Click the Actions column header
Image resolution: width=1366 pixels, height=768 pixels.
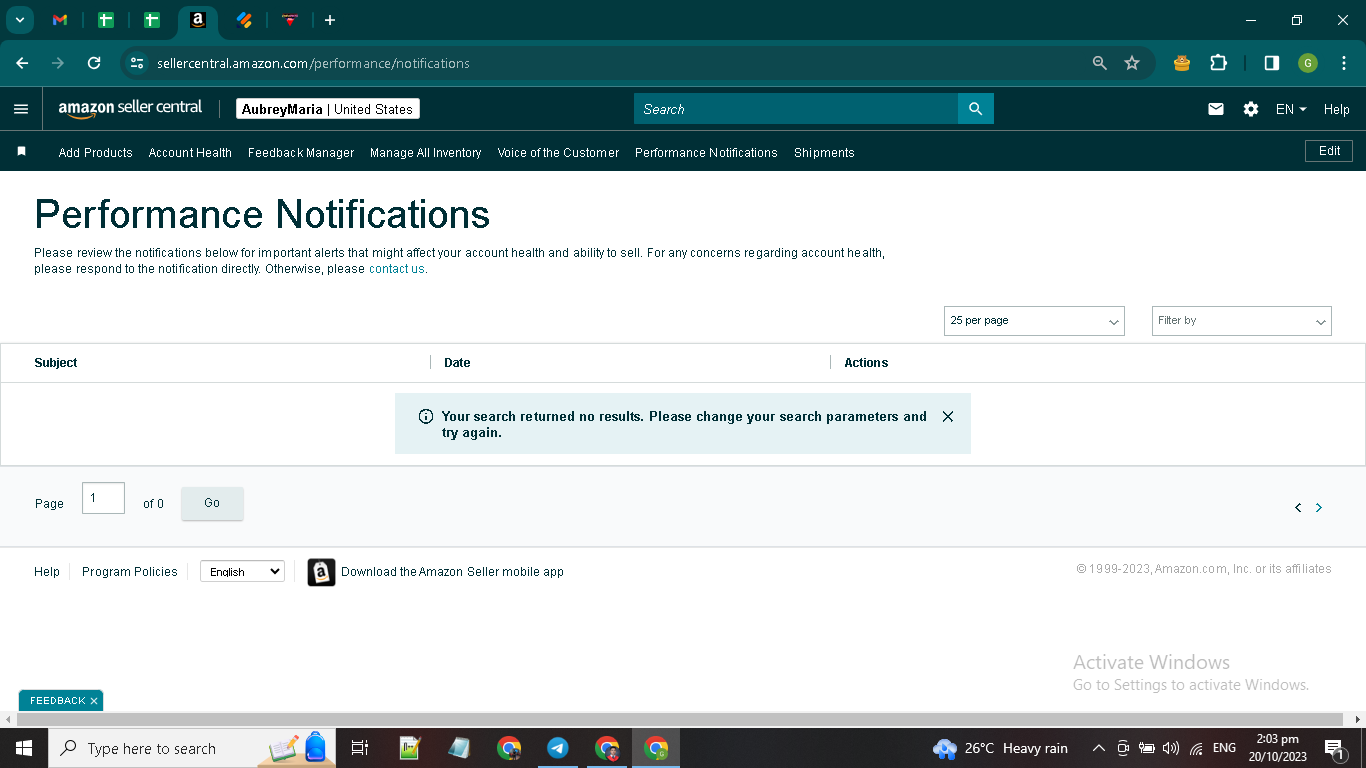click(x=866, y=363)
